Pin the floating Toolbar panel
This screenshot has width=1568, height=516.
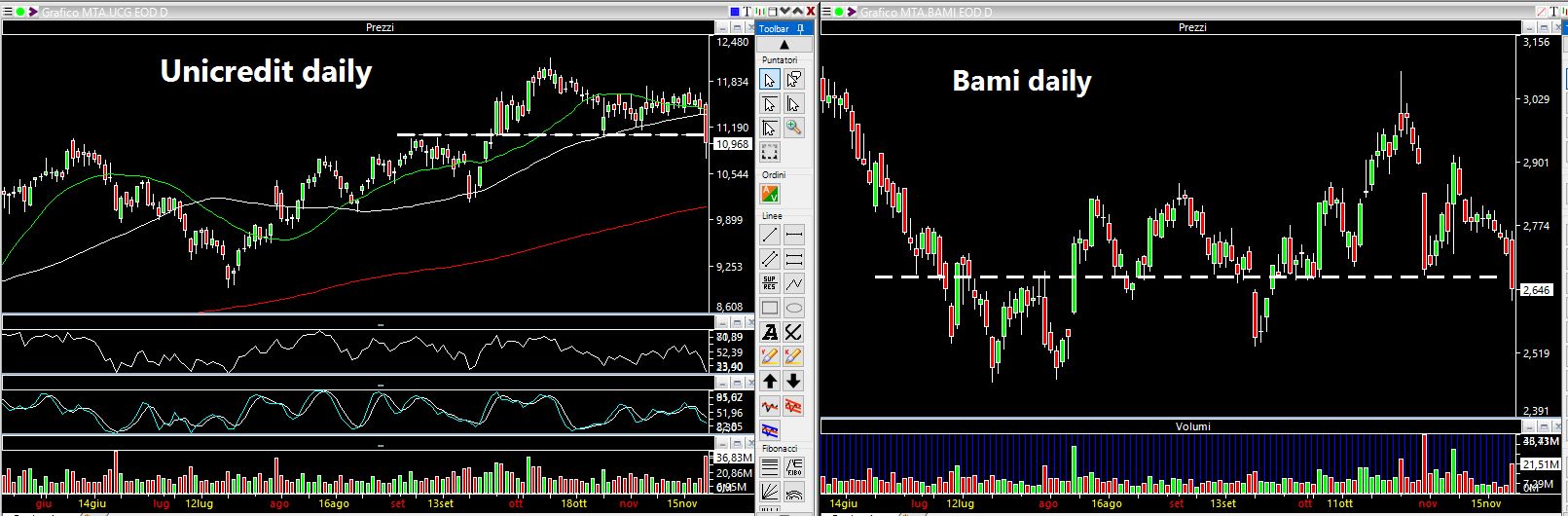pos(800,28)
